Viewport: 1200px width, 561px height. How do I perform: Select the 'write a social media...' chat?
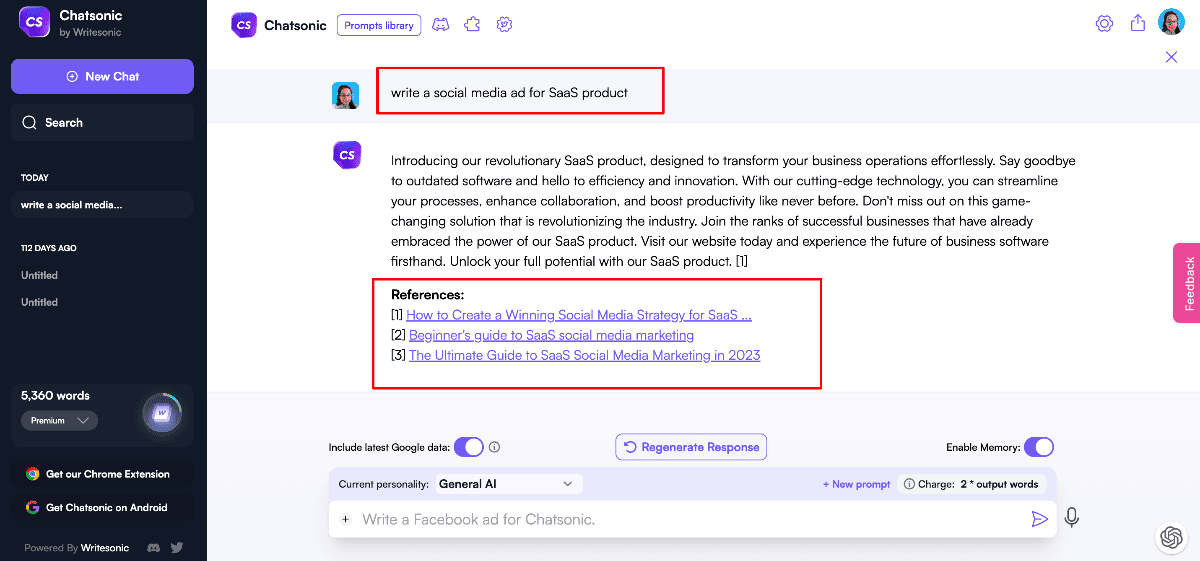tap(101, 205)
